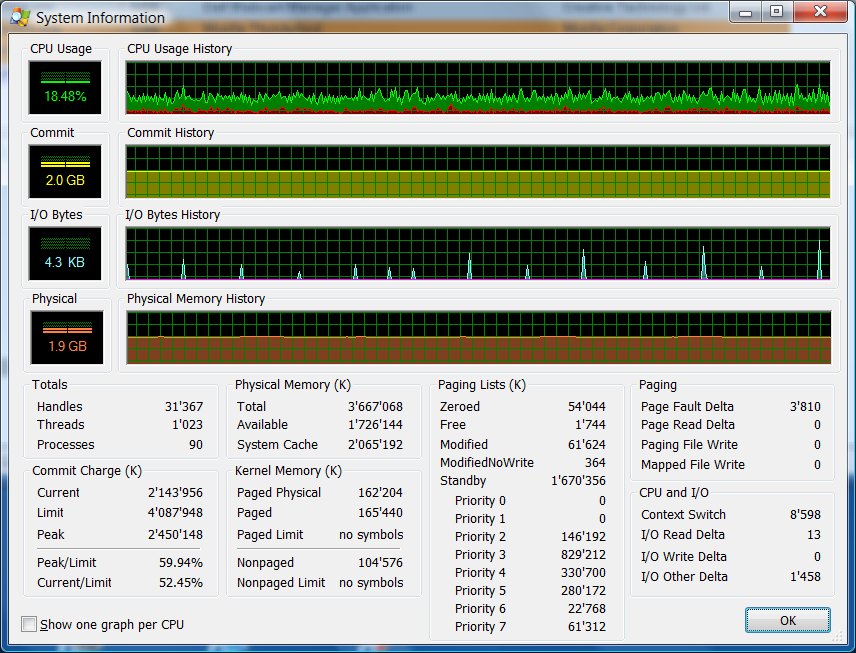Click the Physical 1.9 GB gauge

point(67,337)
